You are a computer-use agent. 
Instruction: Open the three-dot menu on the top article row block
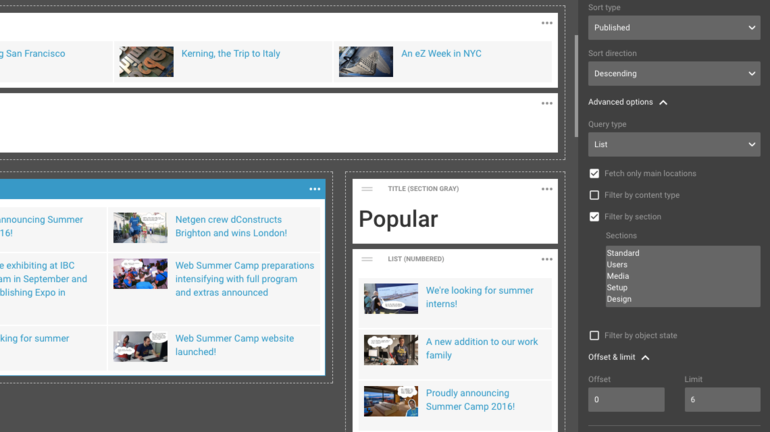tap(547, 23)
